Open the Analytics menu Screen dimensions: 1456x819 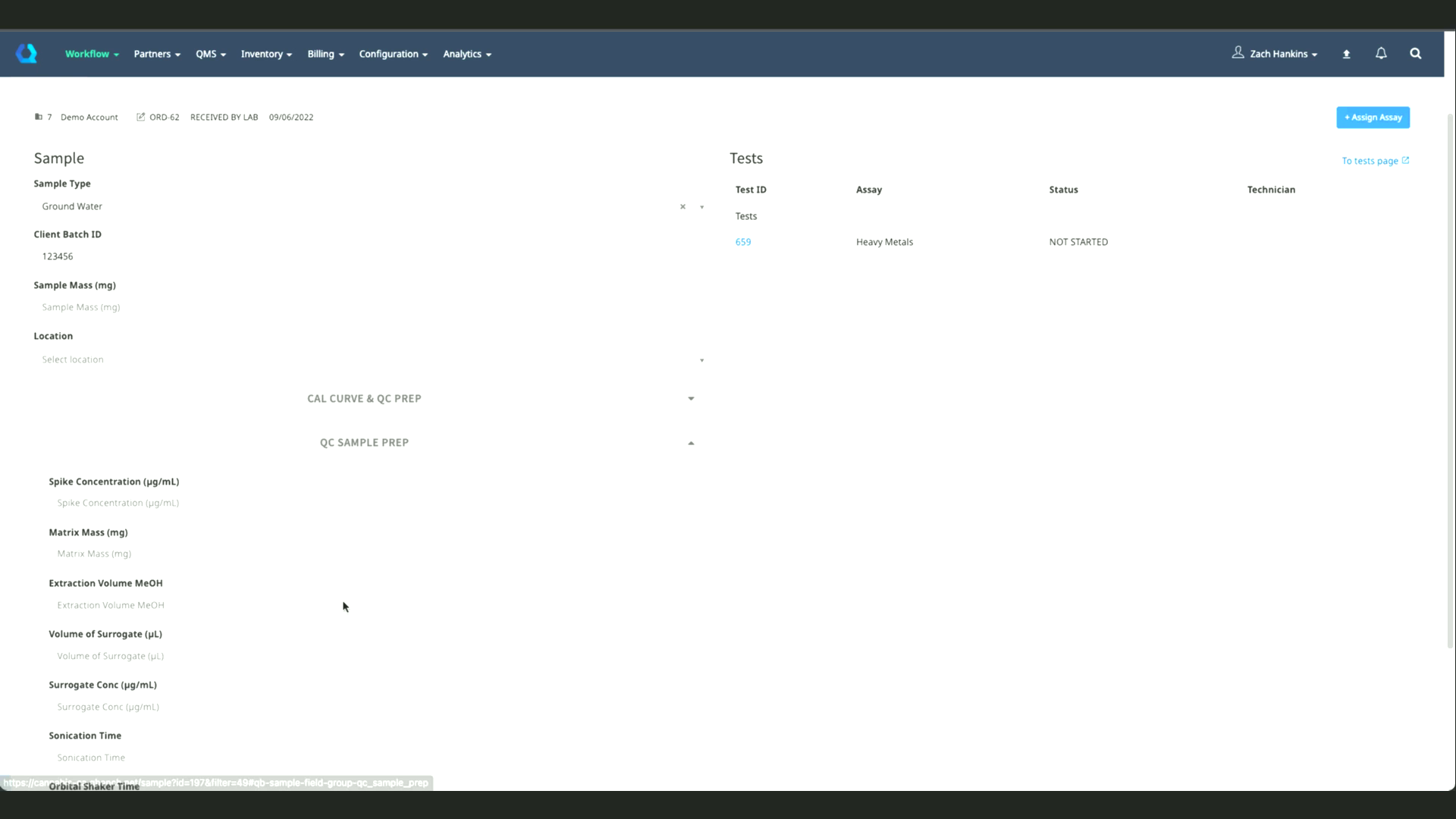point(467,54)
